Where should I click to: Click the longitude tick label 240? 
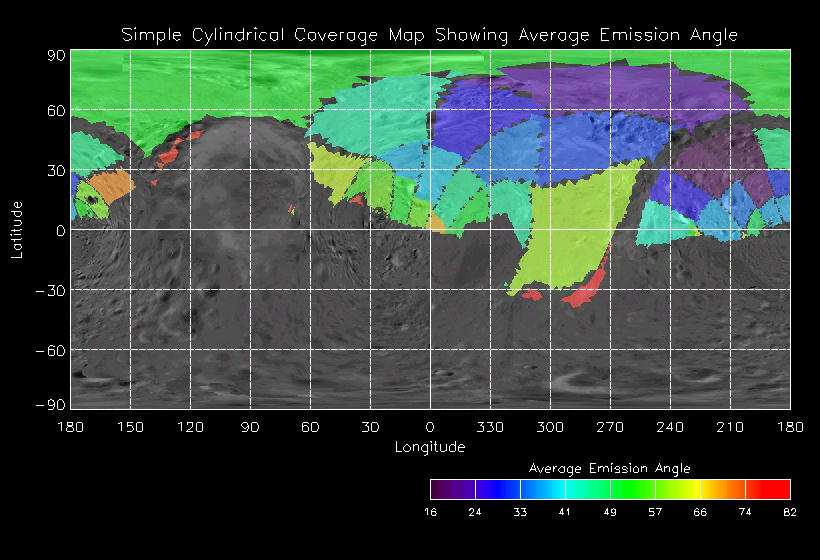[670, 427]
